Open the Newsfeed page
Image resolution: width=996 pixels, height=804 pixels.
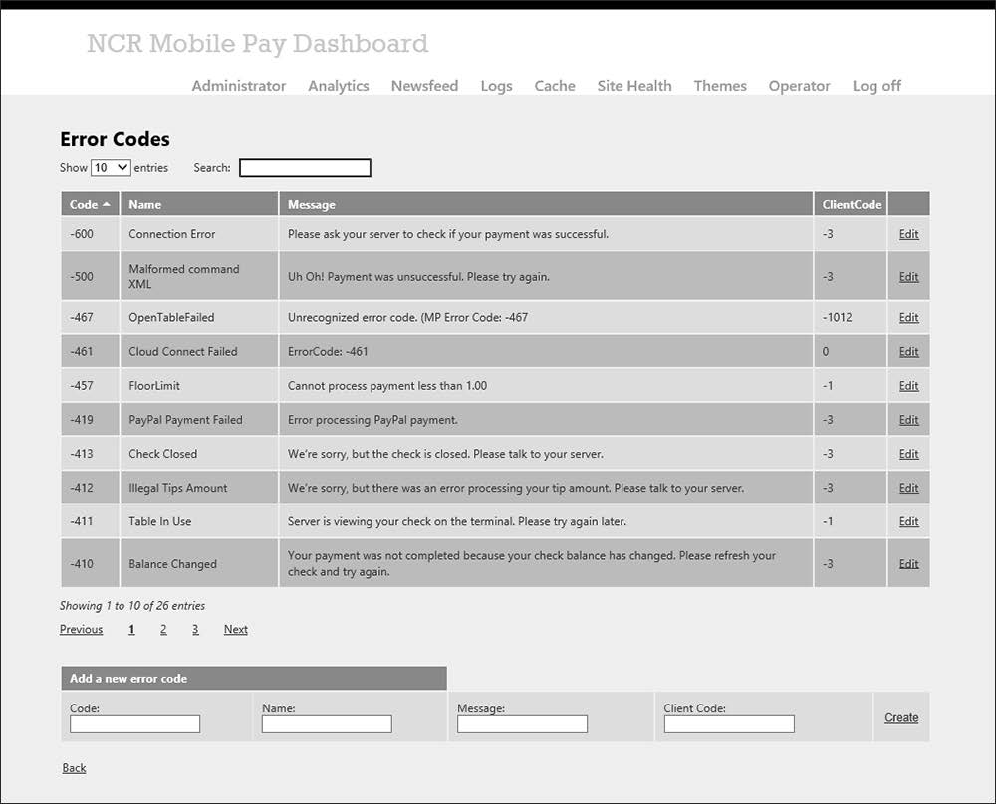tap(424, 86)
